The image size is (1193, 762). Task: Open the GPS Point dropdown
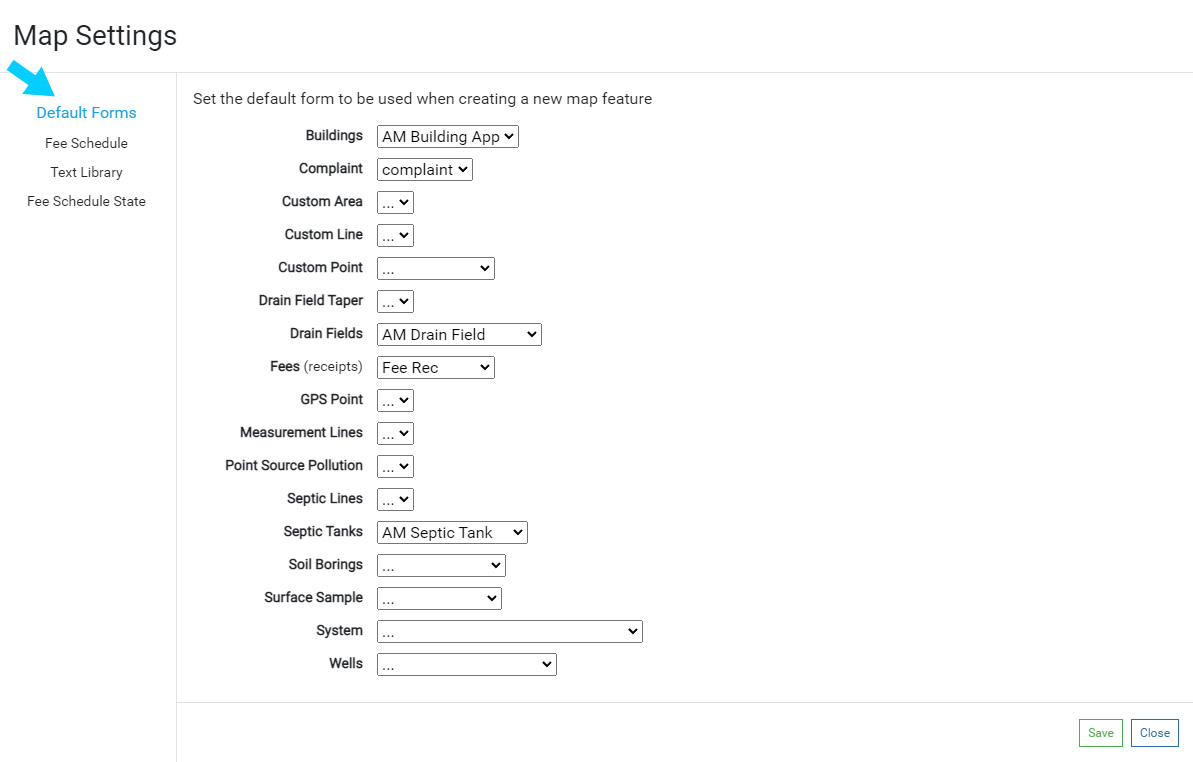395,401
